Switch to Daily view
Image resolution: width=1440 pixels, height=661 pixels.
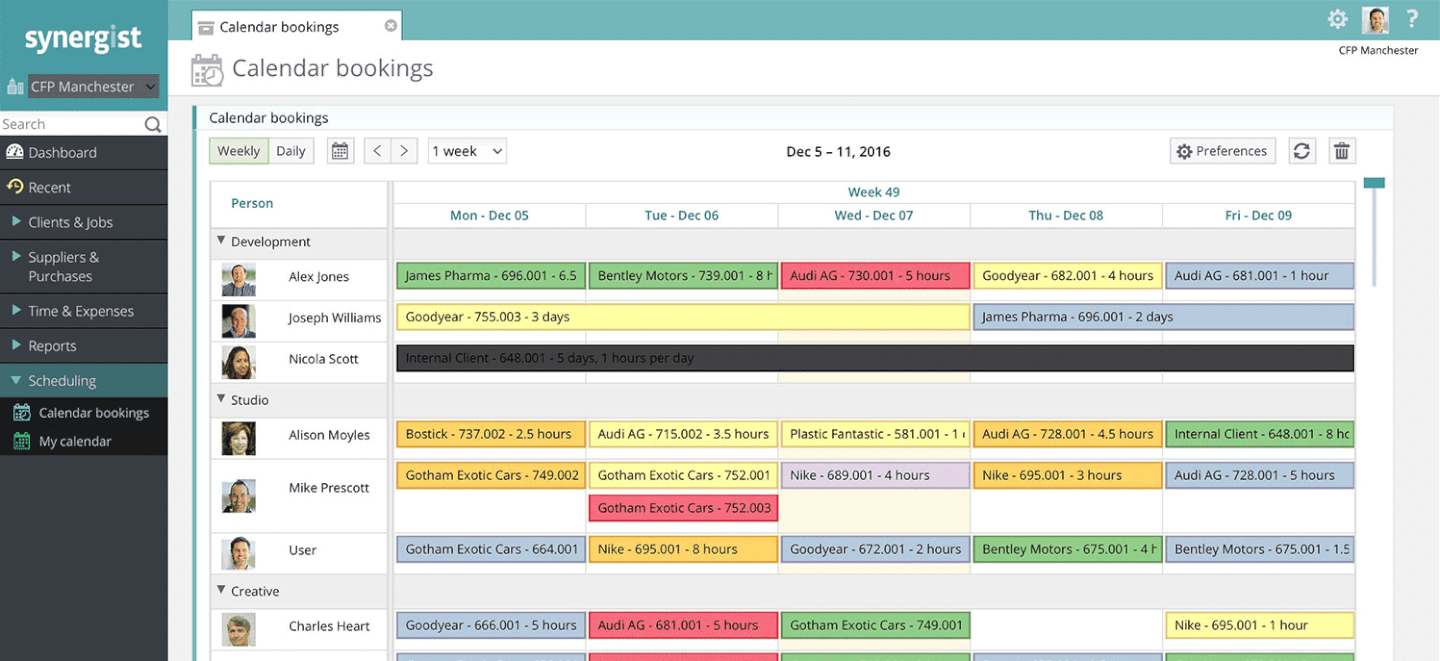pyautogui.click(x=291, y=150)
